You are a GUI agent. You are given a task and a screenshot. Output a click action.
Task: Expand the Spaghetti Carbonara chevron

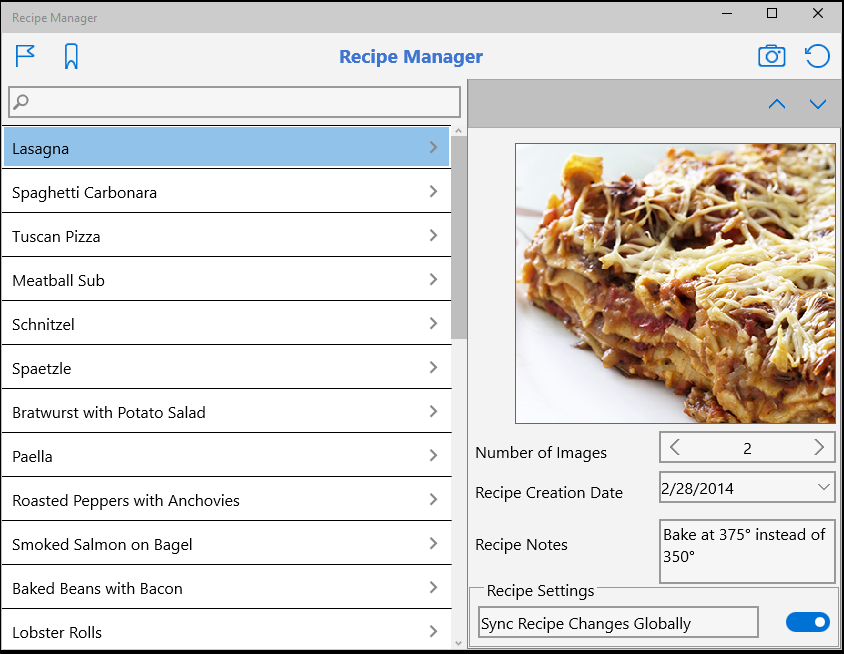coord(433,191)
